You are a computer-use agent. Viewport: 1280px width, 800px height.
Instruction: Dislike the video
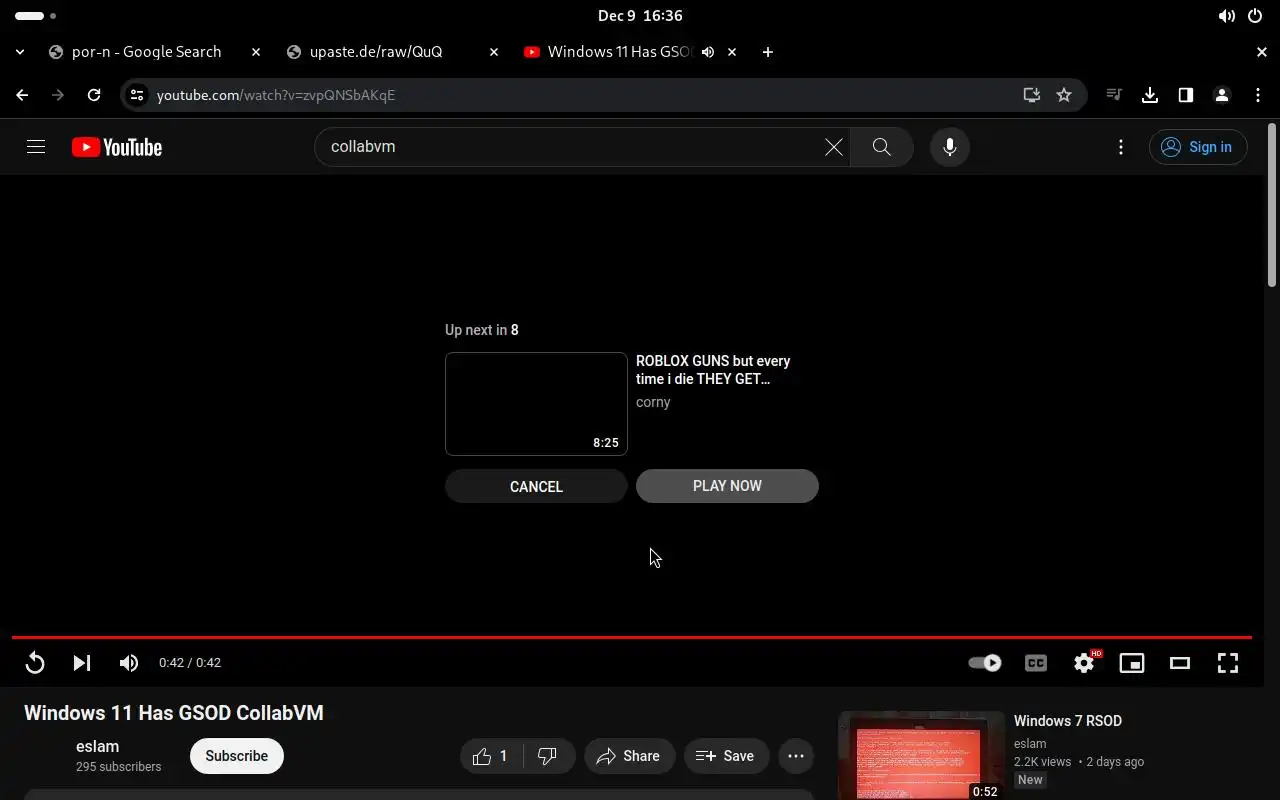548,756
